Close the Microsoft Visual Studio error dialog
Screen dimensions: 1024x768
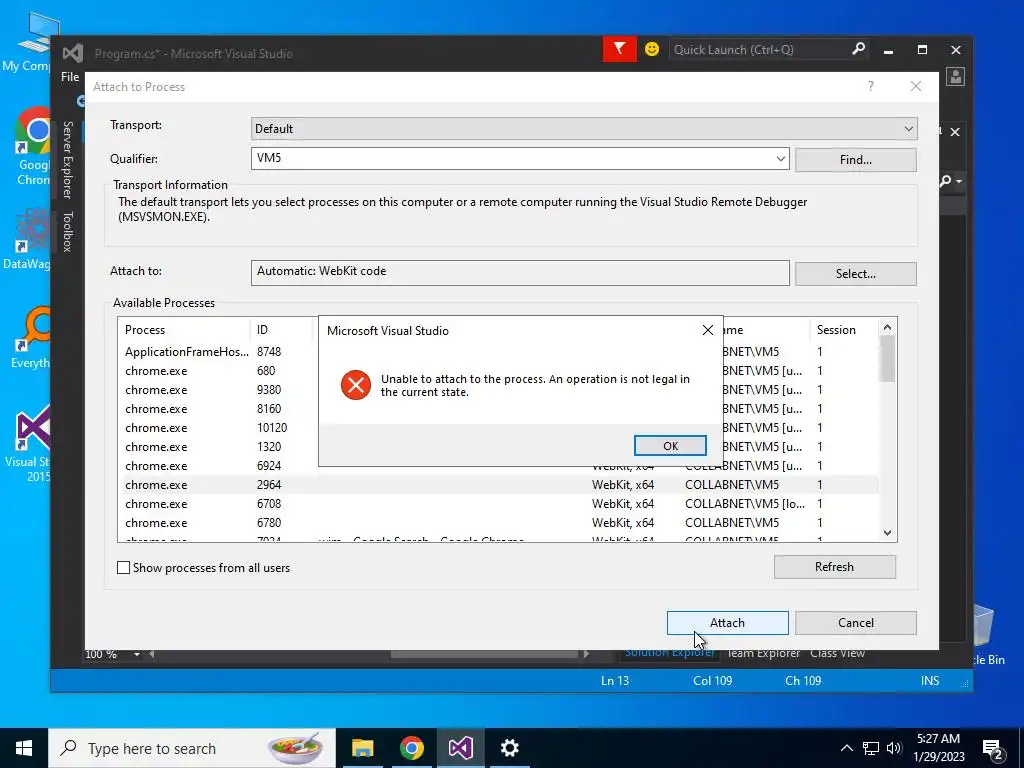click(707, 330)
